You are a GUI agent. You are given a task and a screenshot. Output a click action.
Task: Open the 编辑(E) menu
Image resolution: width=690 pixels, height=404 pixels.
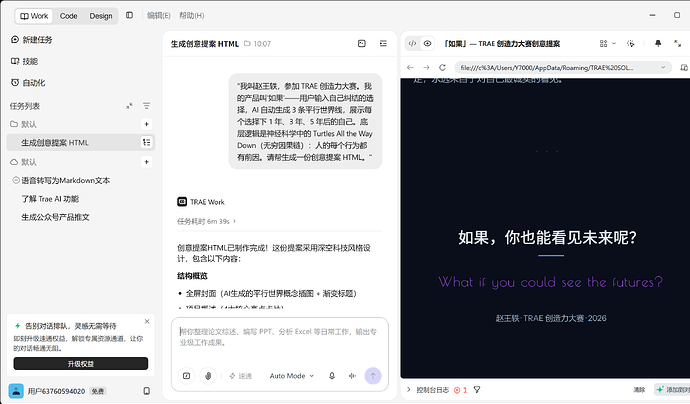pyautogui.click(x=158, y=15)
